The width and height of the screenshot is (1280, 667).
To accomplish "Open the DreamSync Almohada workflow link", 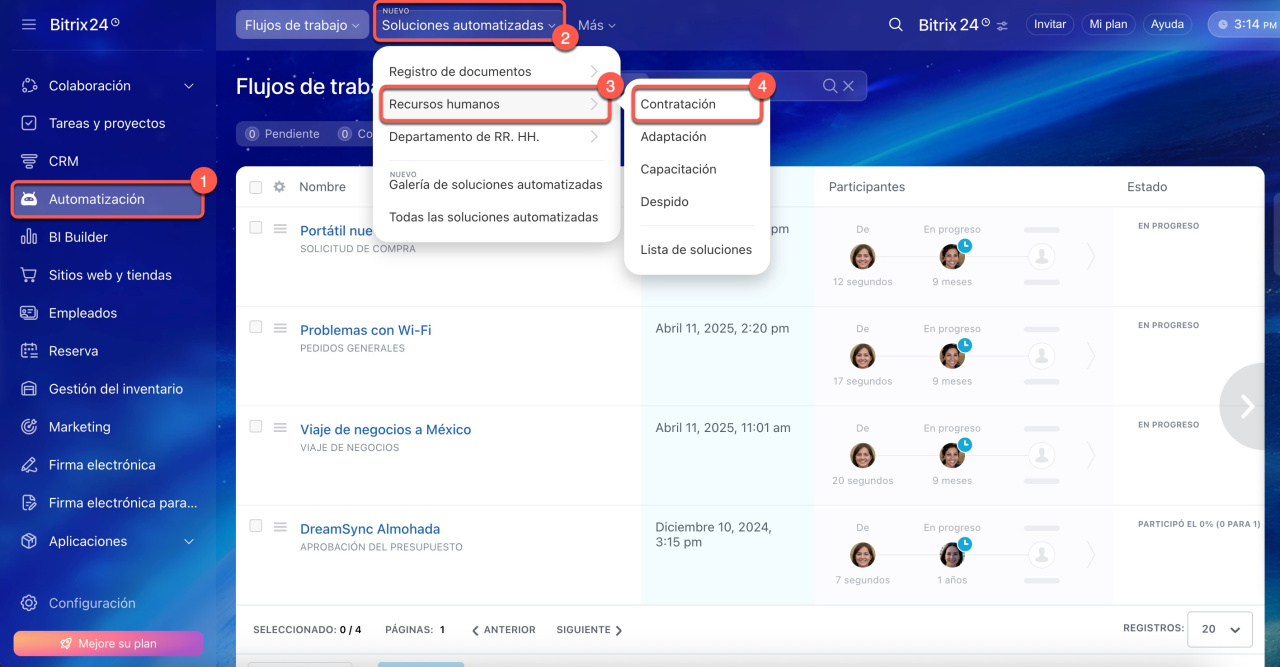I will (370, 529).
